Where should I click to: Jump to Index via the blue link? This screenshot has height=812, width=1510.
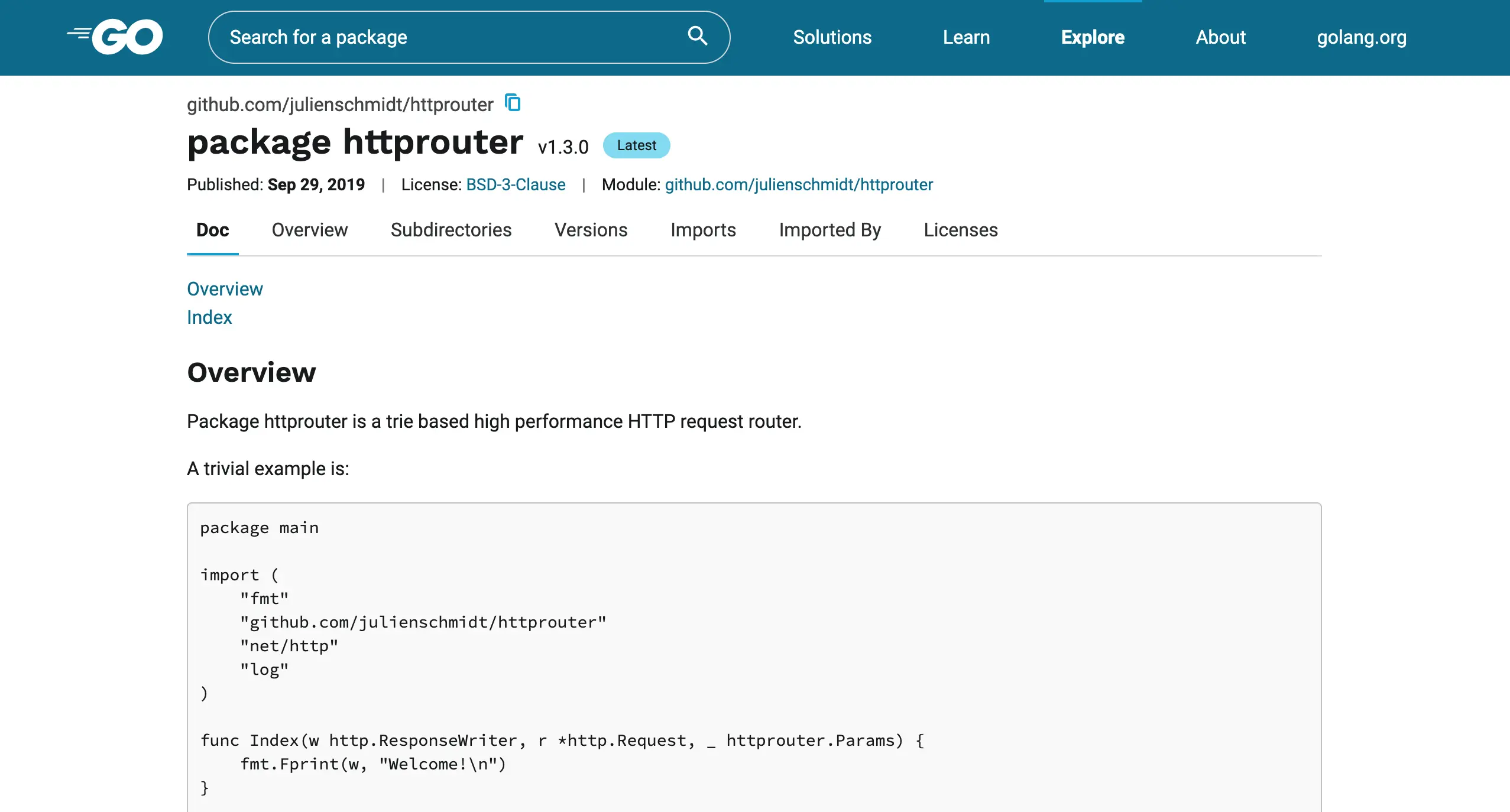pos(209,317)
